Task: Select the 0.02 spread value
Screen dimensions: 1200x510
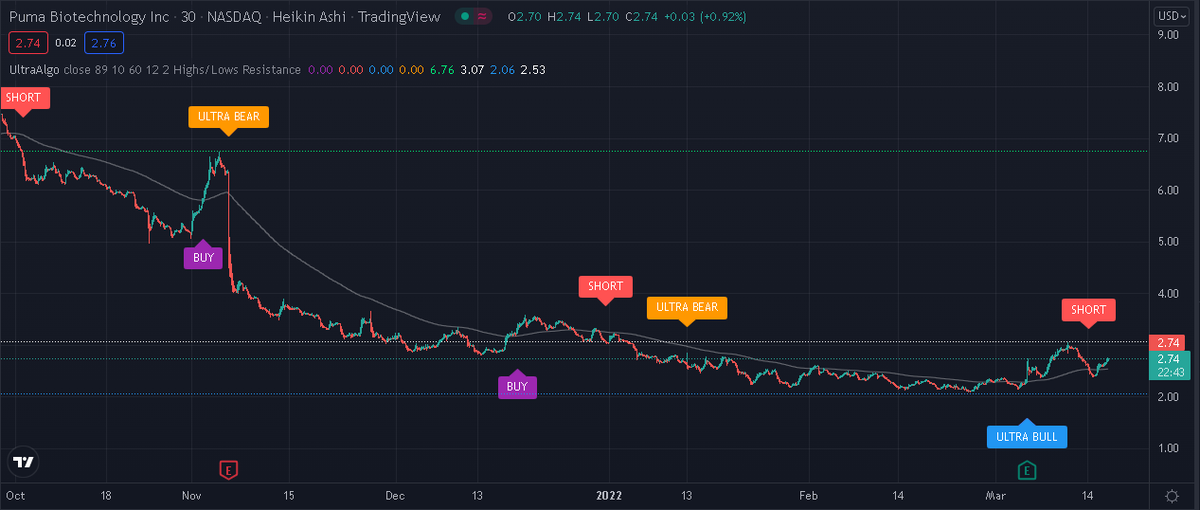Action: (64, 43)
